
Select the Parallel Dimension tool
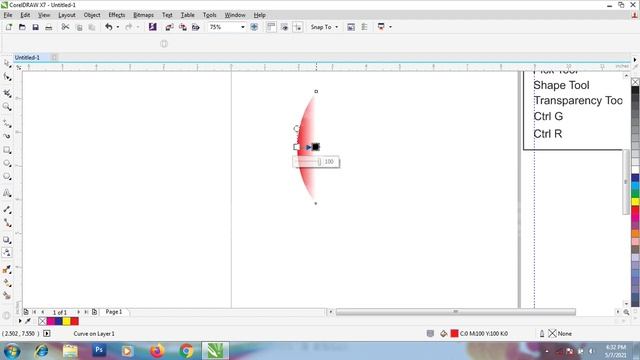(7, 209)
